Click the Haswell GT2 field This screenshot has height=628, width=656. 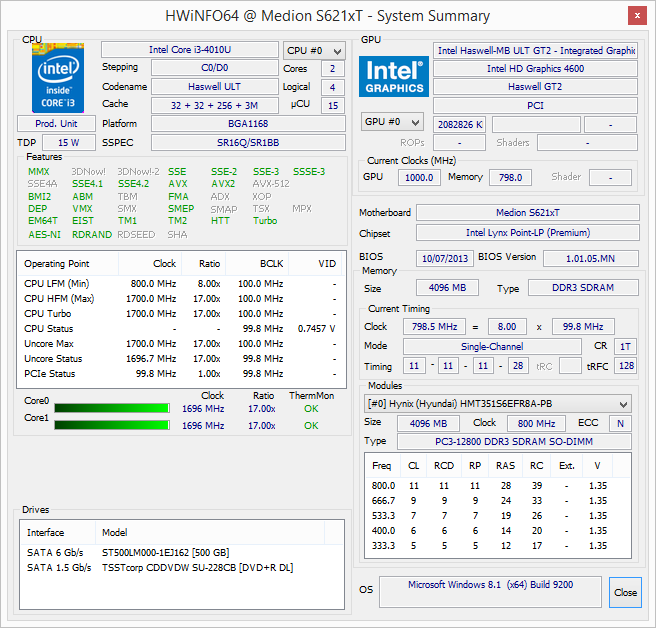tap(535, 87)
